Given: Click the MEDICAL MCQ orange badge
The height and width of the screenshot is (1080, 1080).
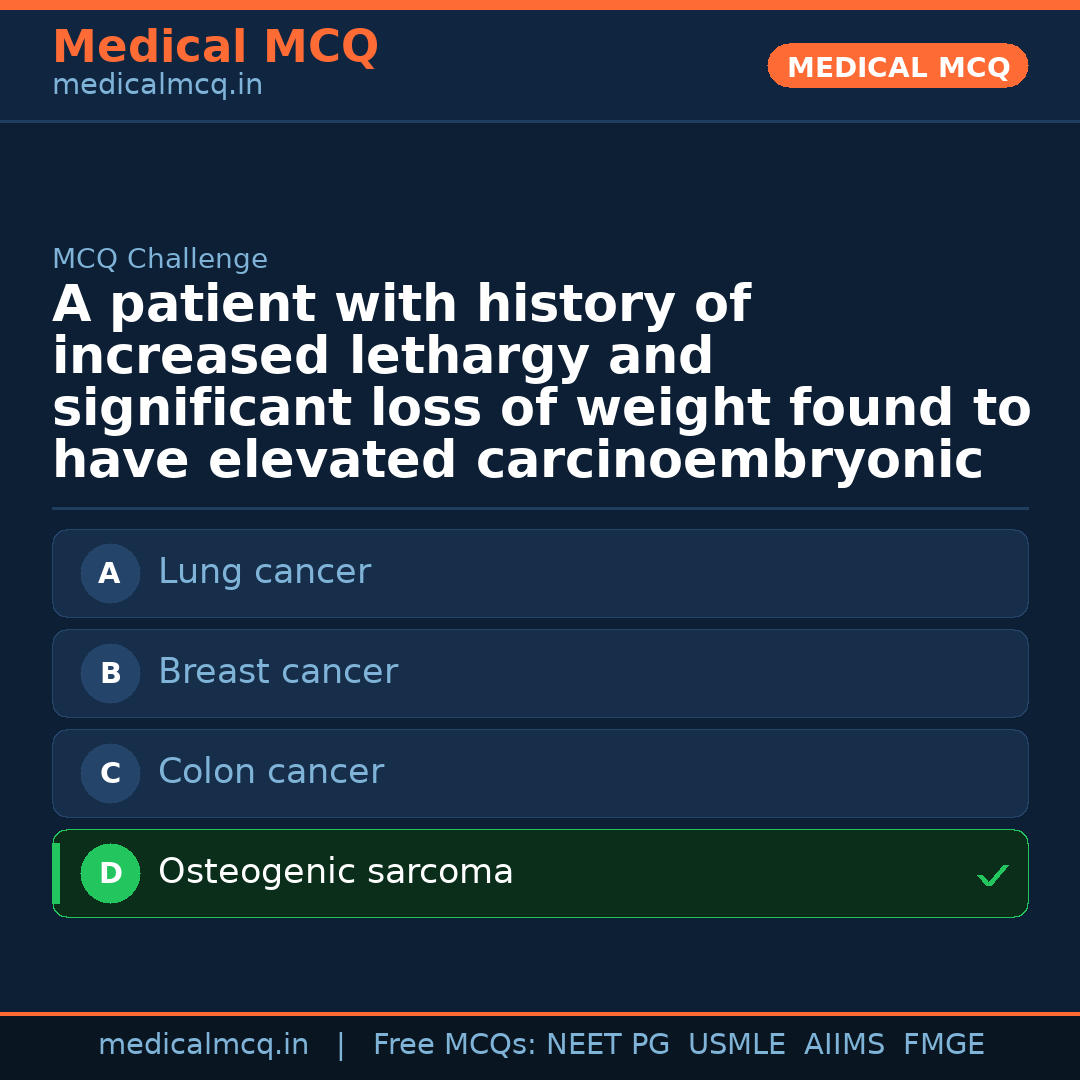Looking at the screenshot, I should point(897,66).
